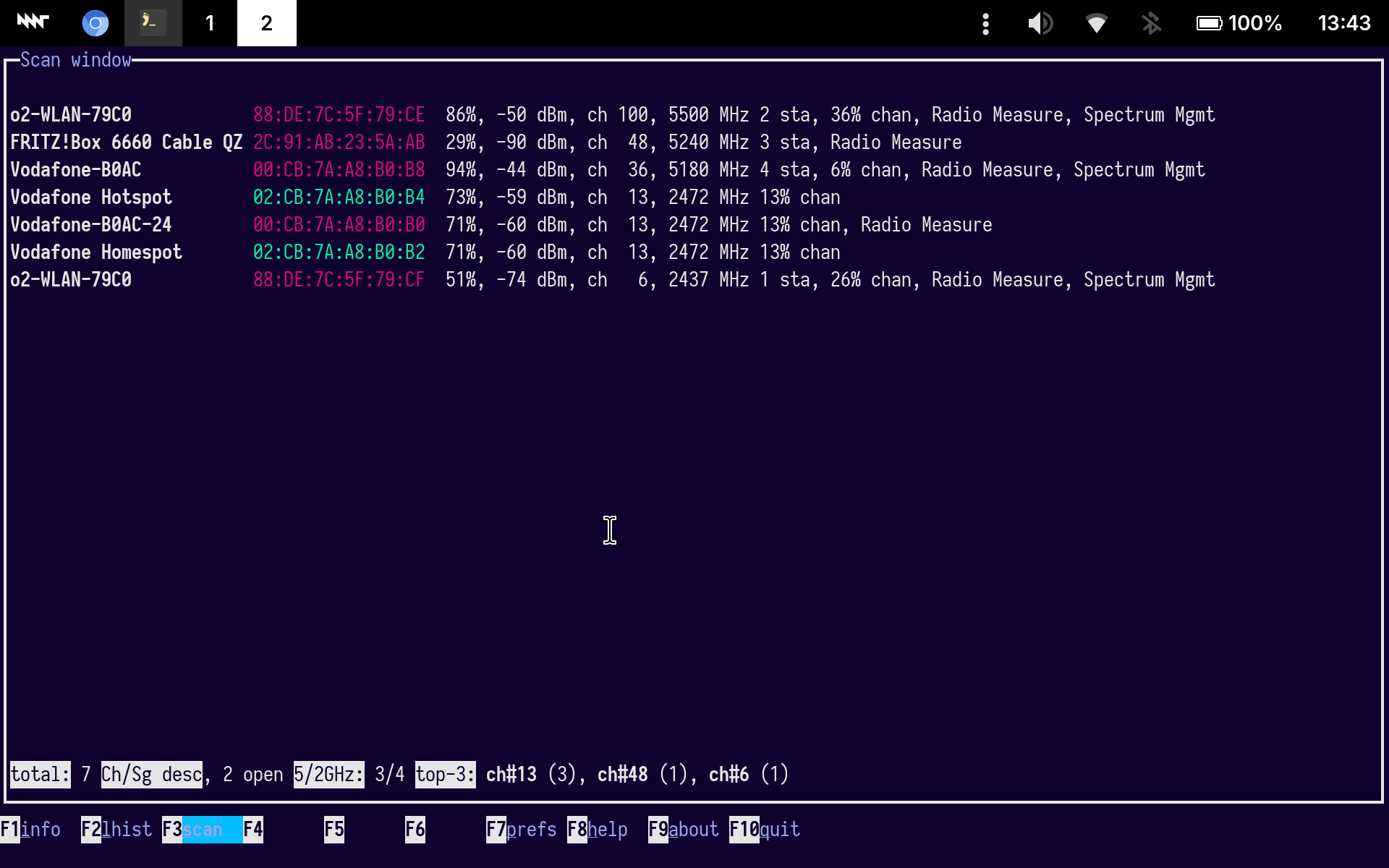Image resolution: width=1389 pixels, height=868 pixels.
Task: Switch to workspace 1
Action: tap(210, 23)
